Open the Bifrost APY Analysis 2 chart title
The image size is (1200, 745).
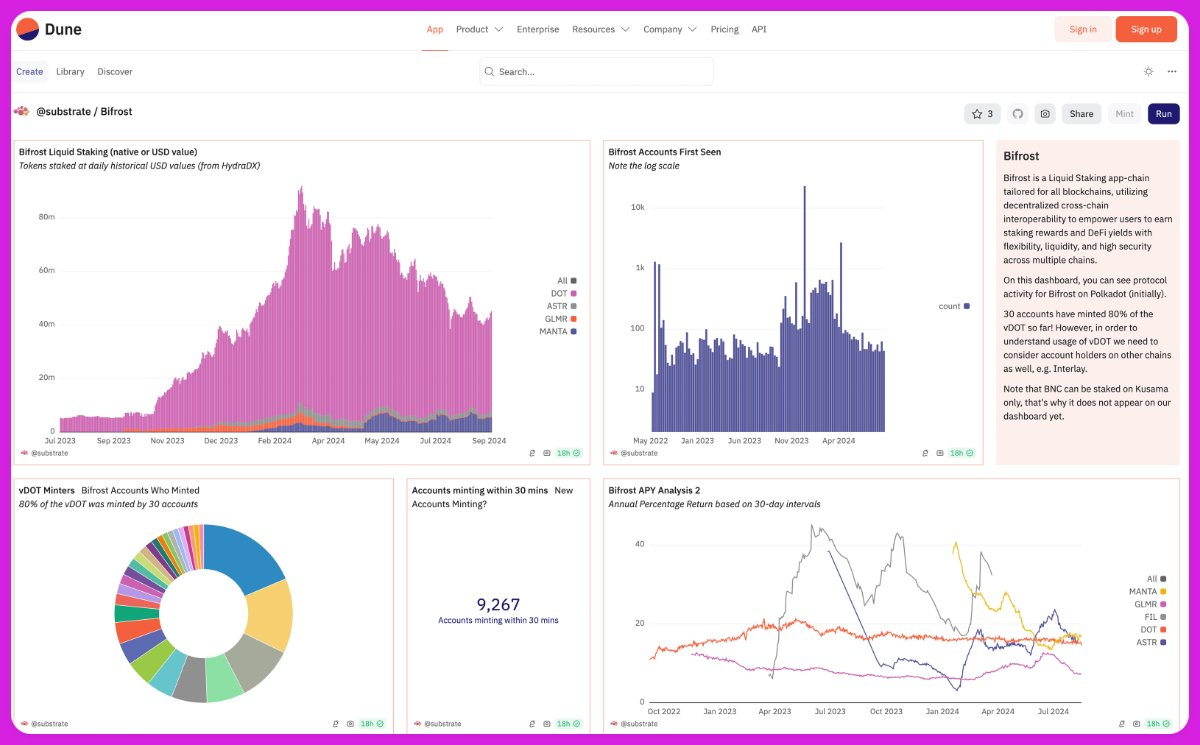click(x=654, y=490)
